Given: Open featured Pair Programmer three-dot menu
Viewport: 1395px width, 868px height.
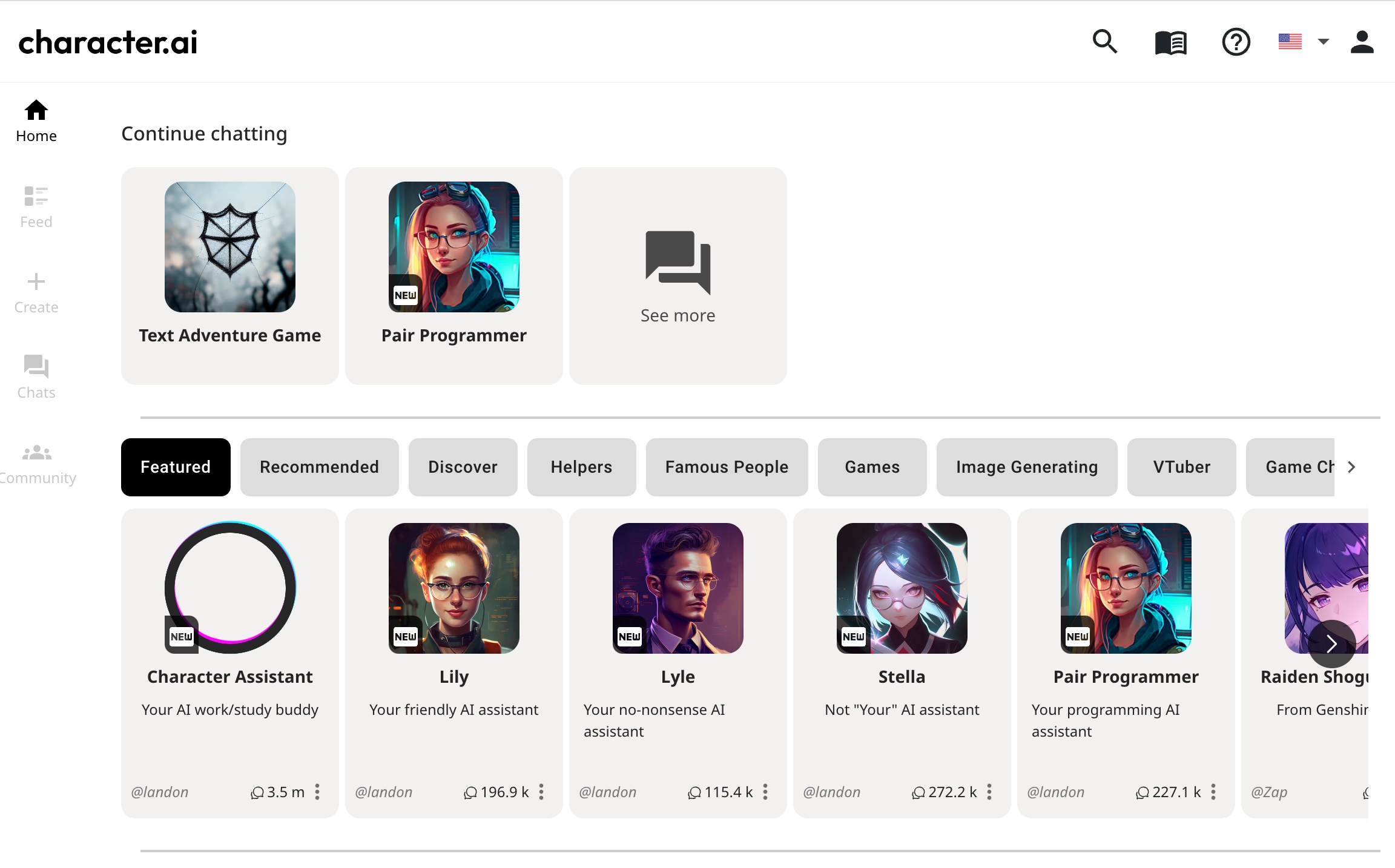Looking at the screenshot, I should click(x=1213, y=792).
